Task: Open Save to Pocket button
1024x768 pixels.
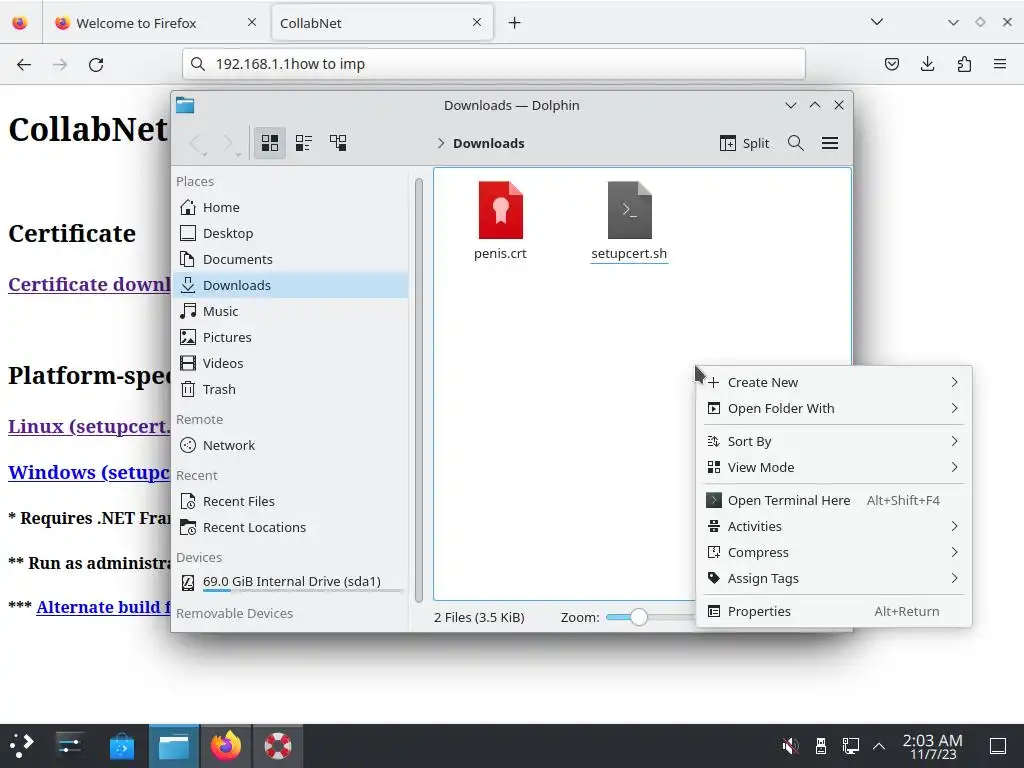Action: pyautogui.click(x=891, y=64)
